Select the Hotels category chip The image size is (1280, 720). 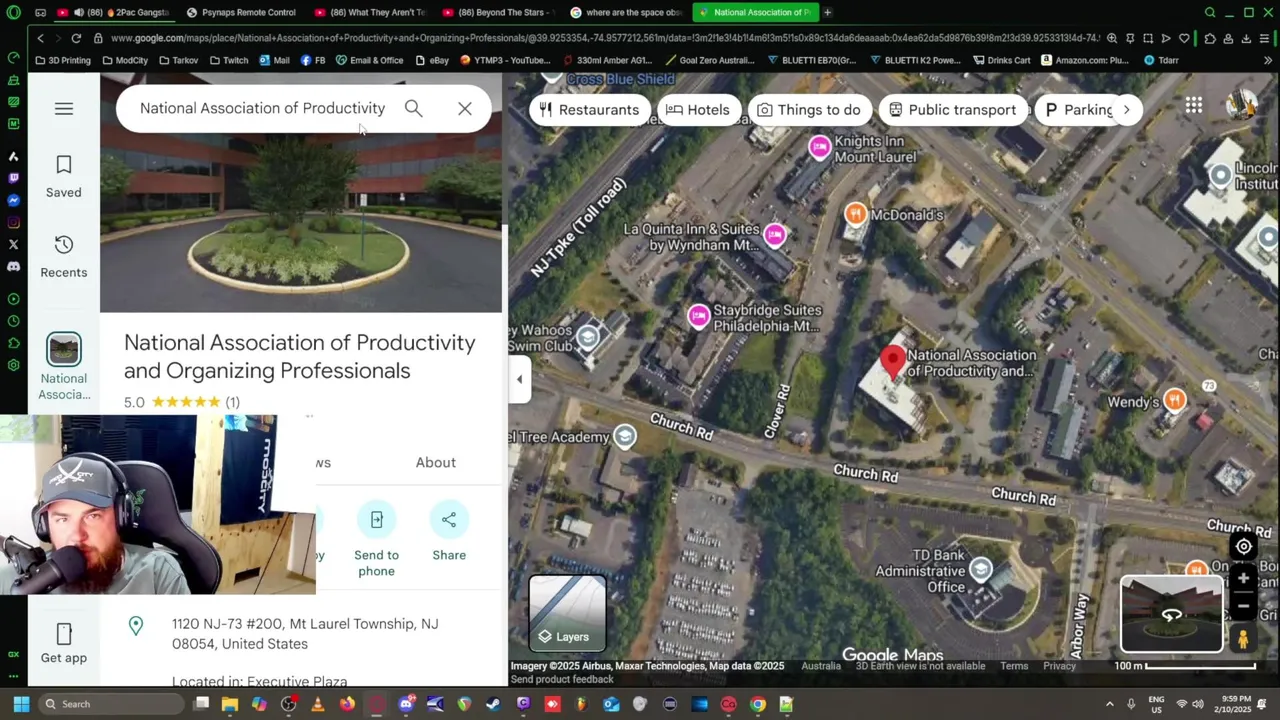[697, 110]
